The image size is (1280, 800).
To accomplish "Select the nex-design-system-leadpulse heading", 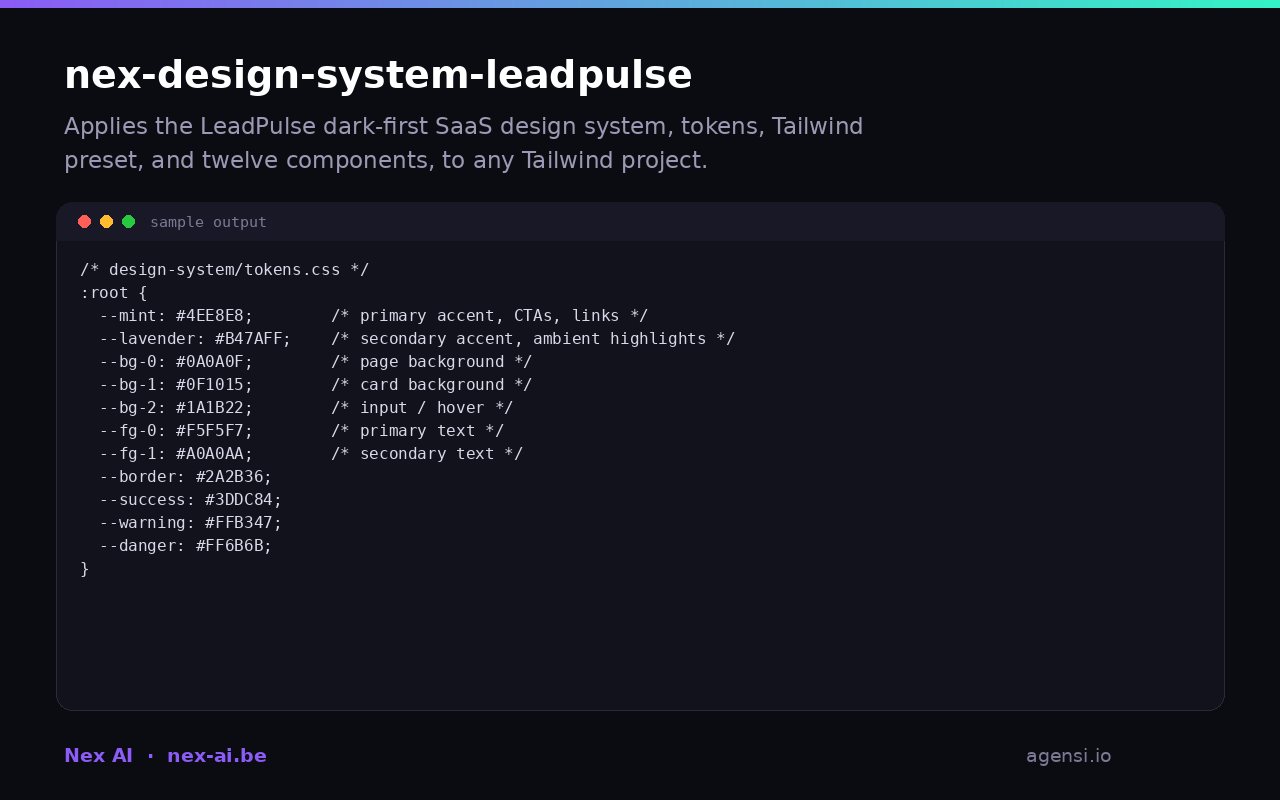I will click(378, 76).
